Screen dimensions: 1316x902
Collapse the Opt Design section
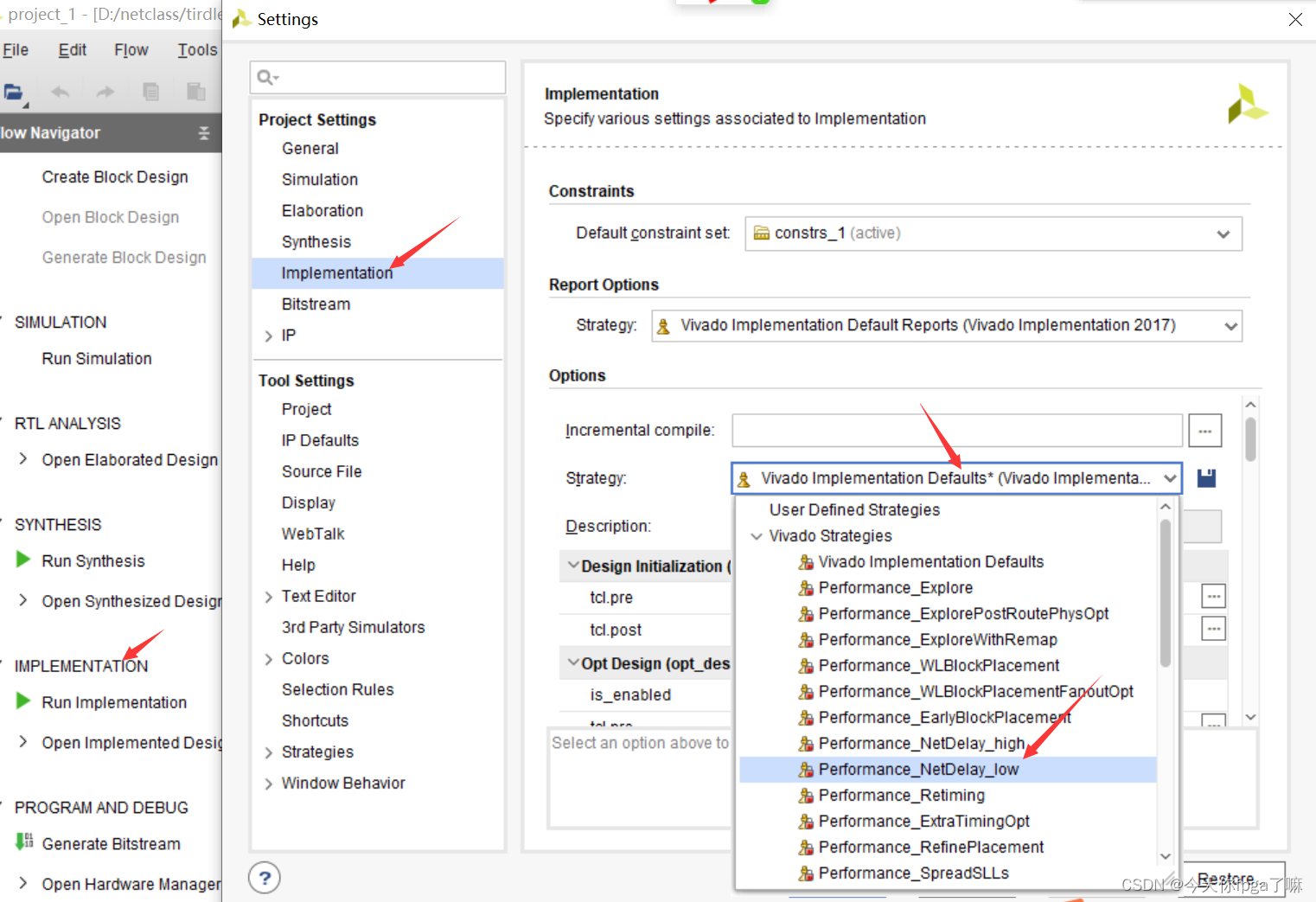click(572, 663)
